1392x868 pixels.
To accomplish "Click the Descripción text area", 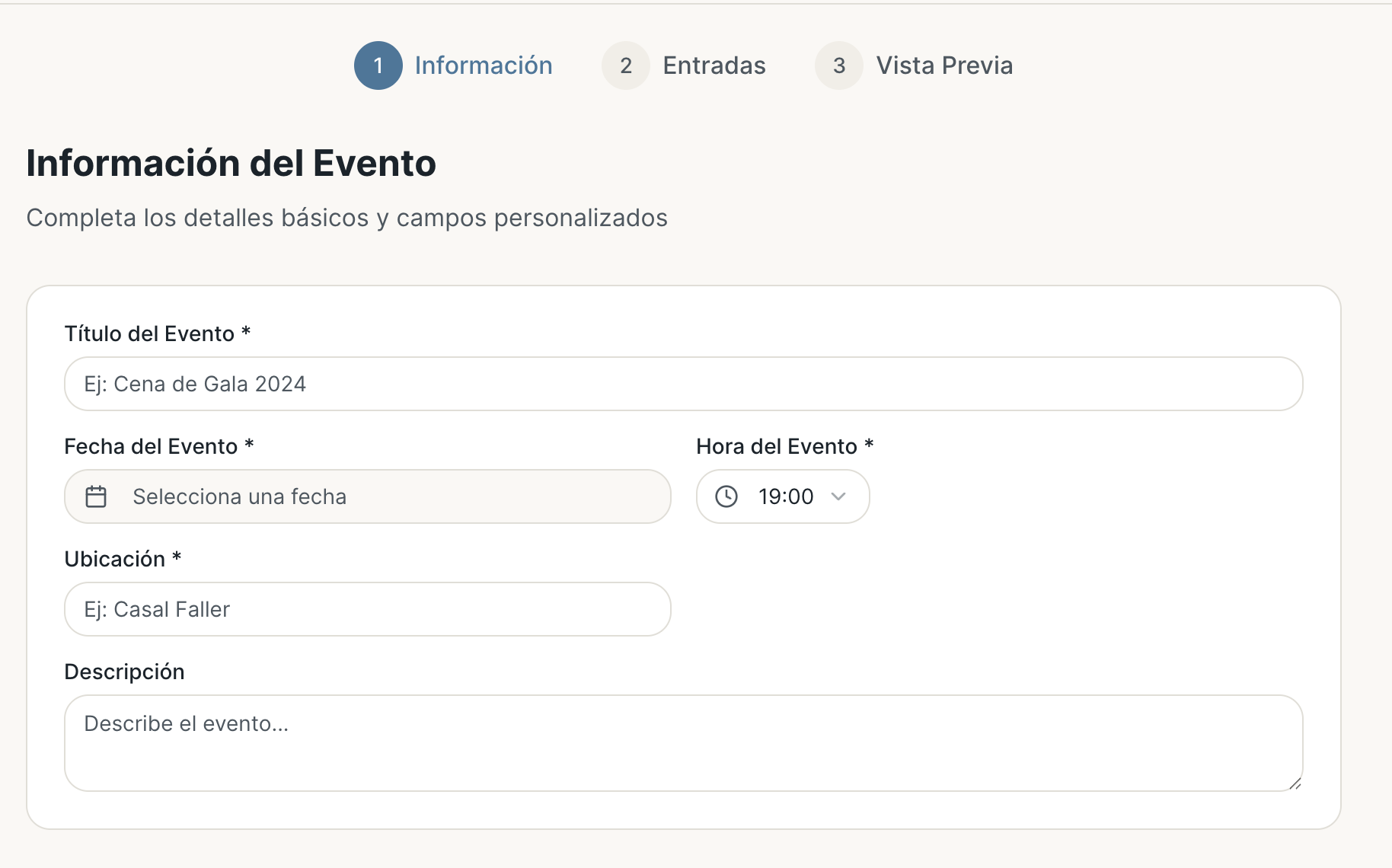I will pyautogui.click(x=683, y=742).
